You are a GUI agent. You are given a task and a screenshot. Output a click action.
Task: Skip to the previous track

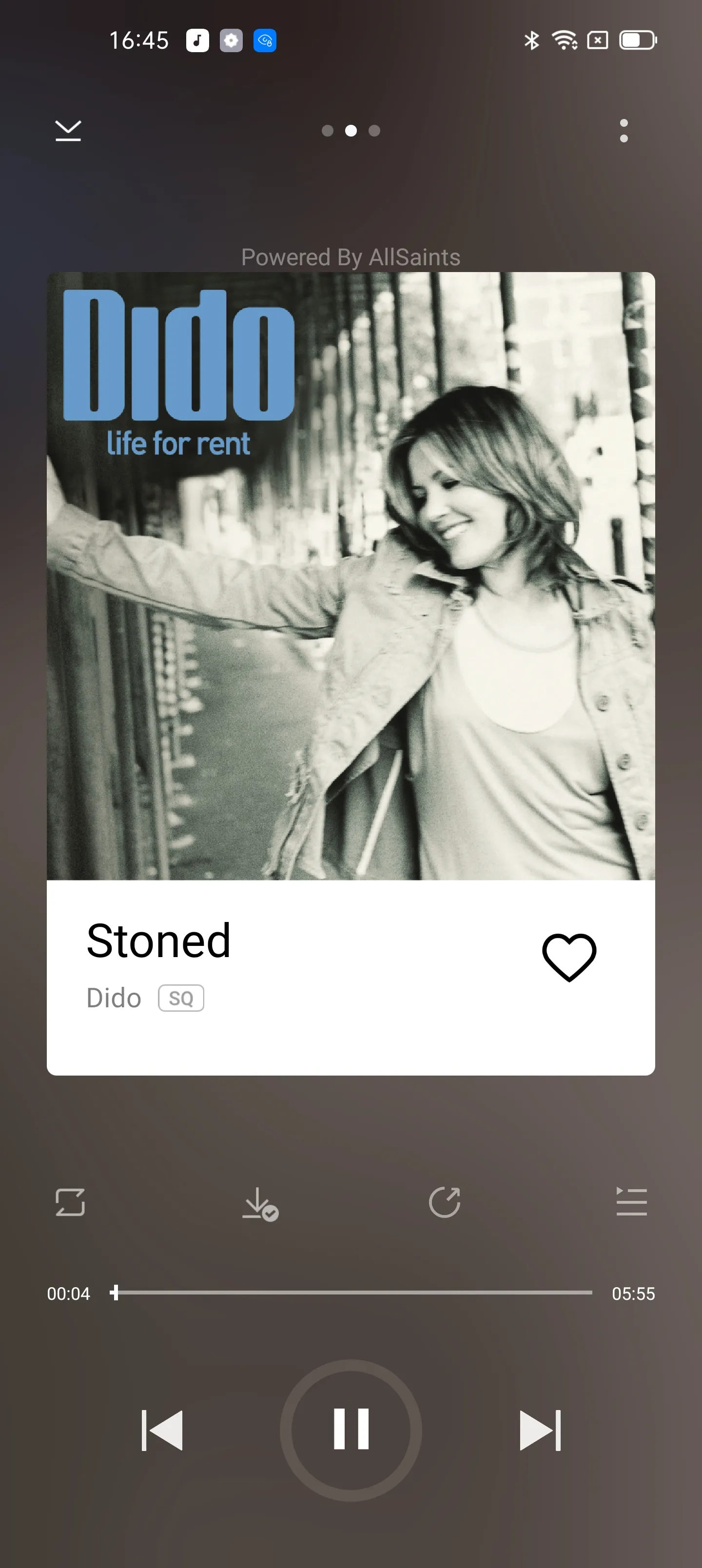pyautogui.click(x=162, y=1431)
